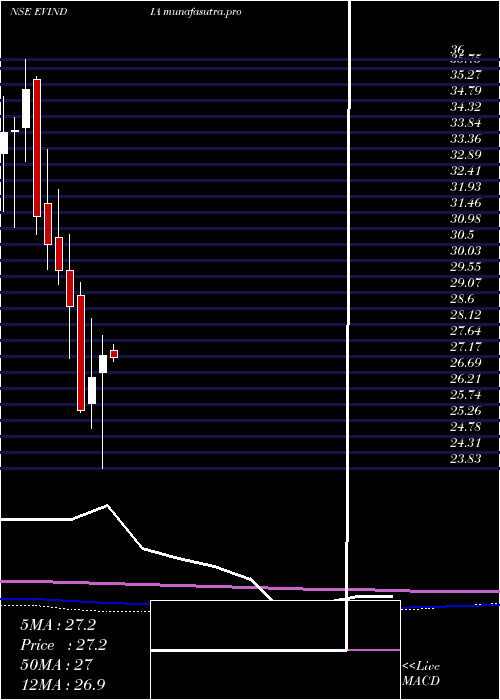Click the 12MA : 26.9 readout
500x700 pixels.
tap(63, 685)
